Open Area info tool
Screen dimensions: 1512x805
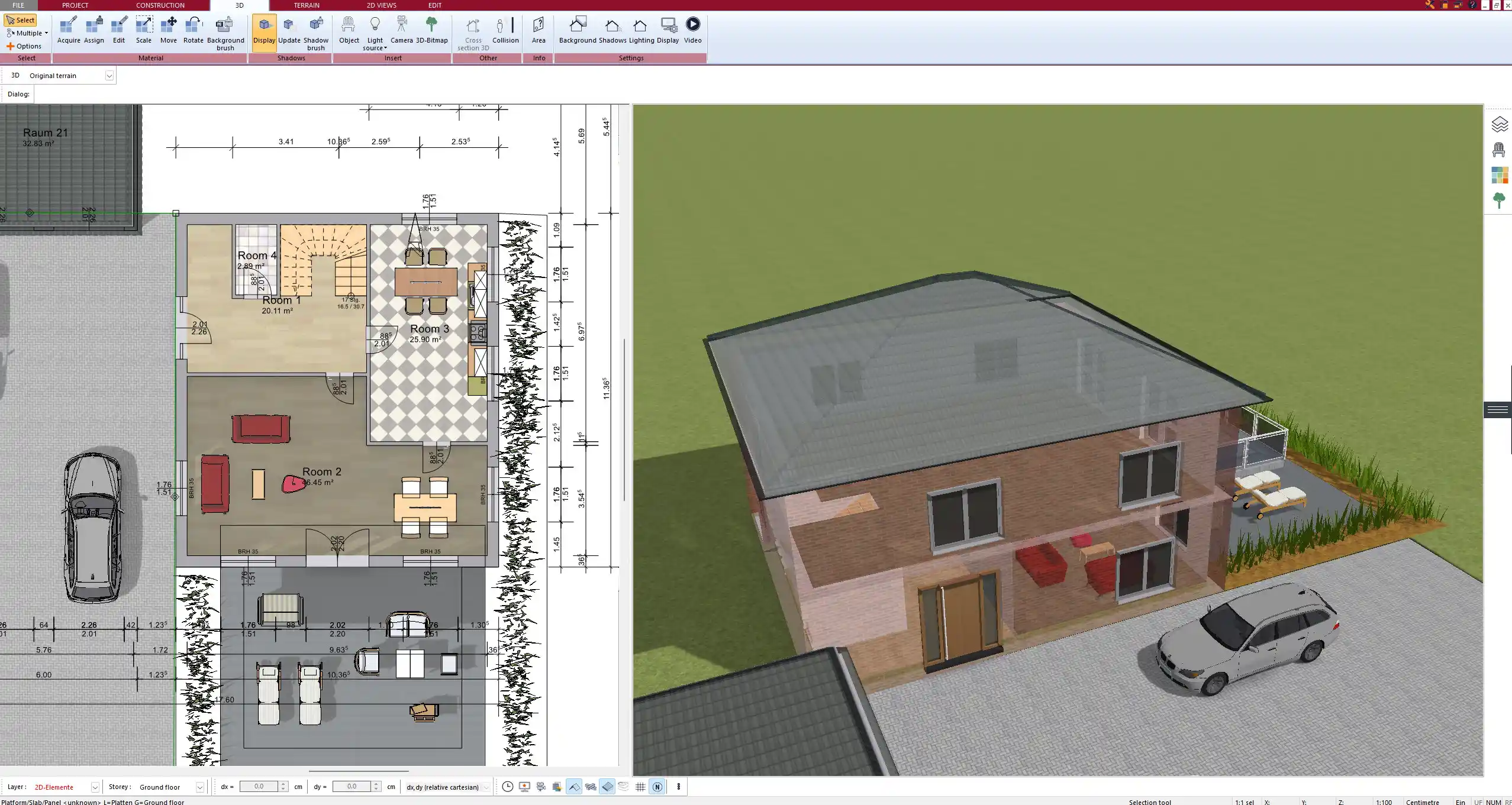pyautogui.click(x=539, y=31)
